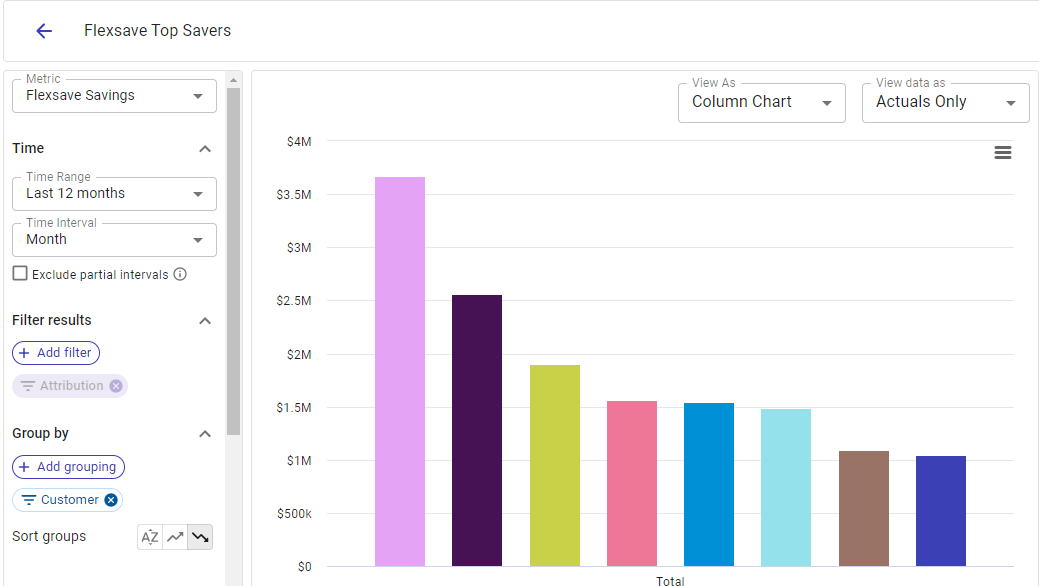1039x586 pixels.
Task: Sort groups in descending order
Action: (x=200, y=537)
